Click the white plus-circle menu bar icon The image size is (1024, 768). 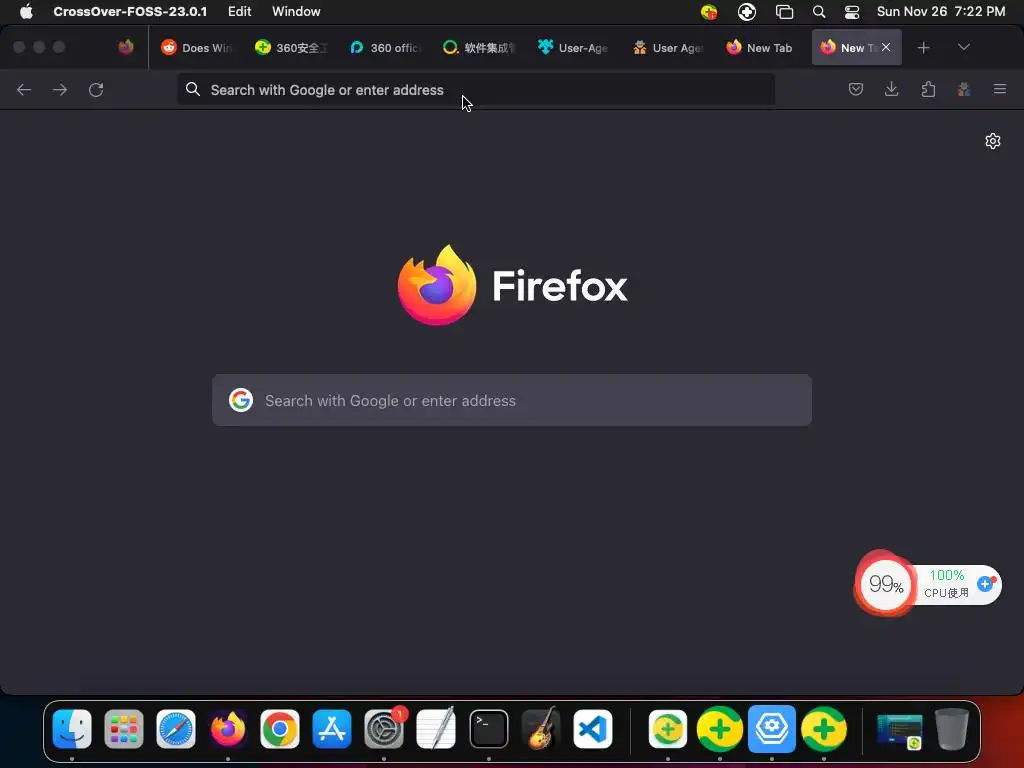pos(746,11)
